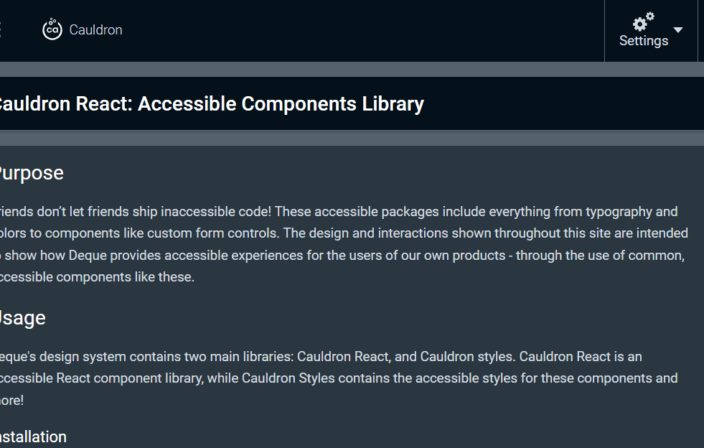Select the Usage section heading

pyautogui.click(x=22, y=318)
